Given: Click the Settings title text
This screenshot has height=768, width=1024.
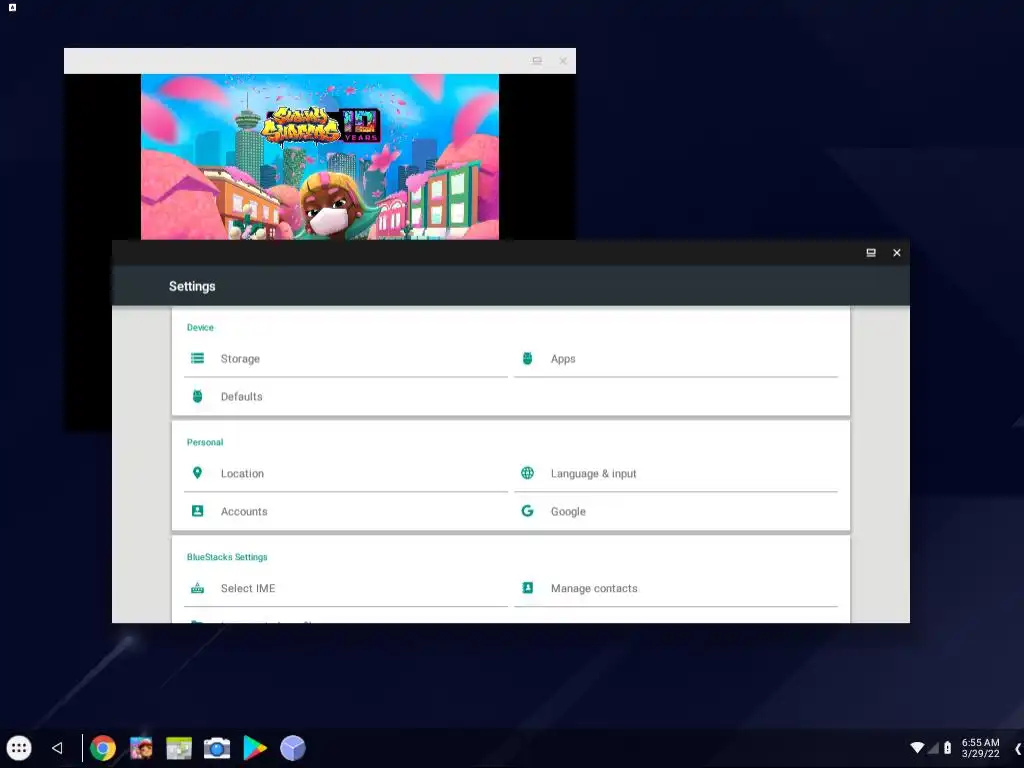Looking at the screenshot, I should (192, 286).
